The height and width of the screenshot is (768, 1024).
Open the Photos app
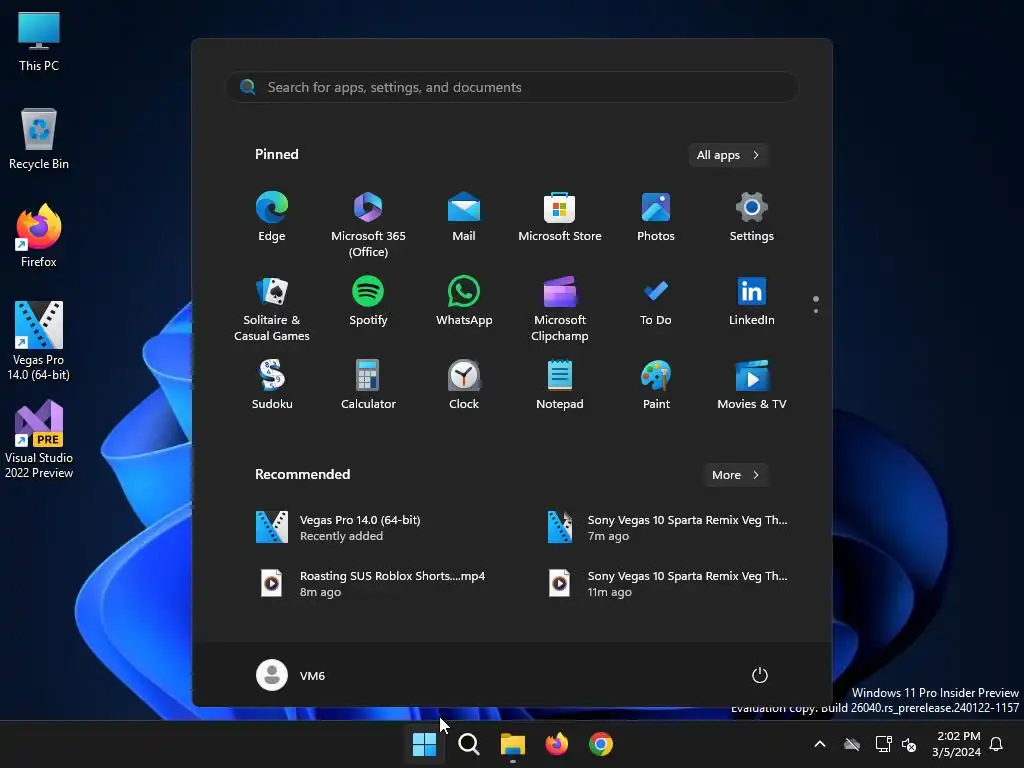[x=656, y=217]
